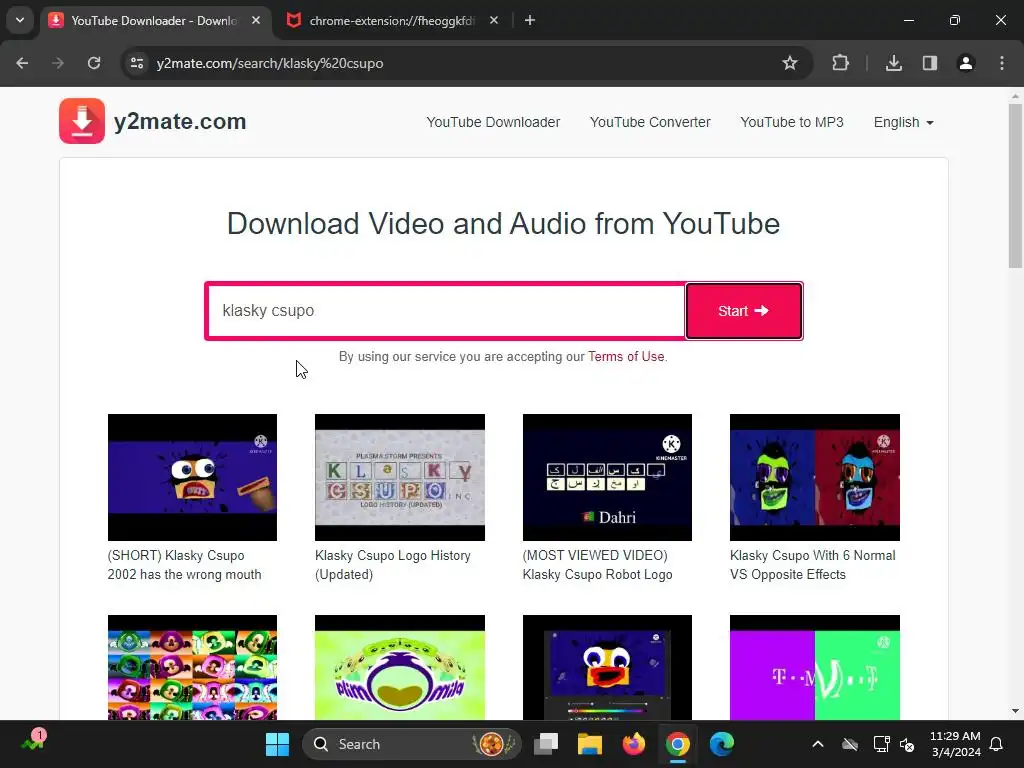Viewport: 1024px width, 768px height.
Task: Open thumbnail for 6 Normal VS Opposite Effects
Action: coord(814,477)
